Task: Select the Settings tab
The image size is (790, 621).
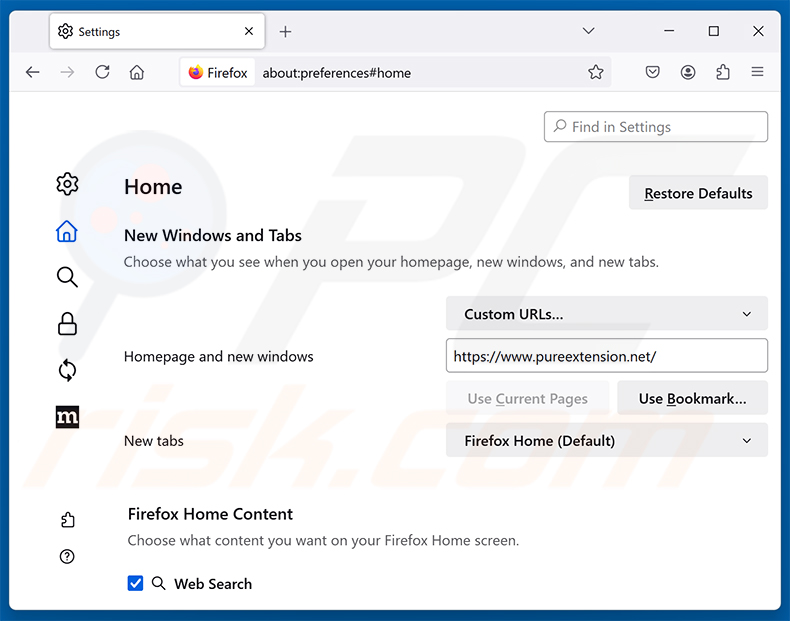Action: [157, 31]
